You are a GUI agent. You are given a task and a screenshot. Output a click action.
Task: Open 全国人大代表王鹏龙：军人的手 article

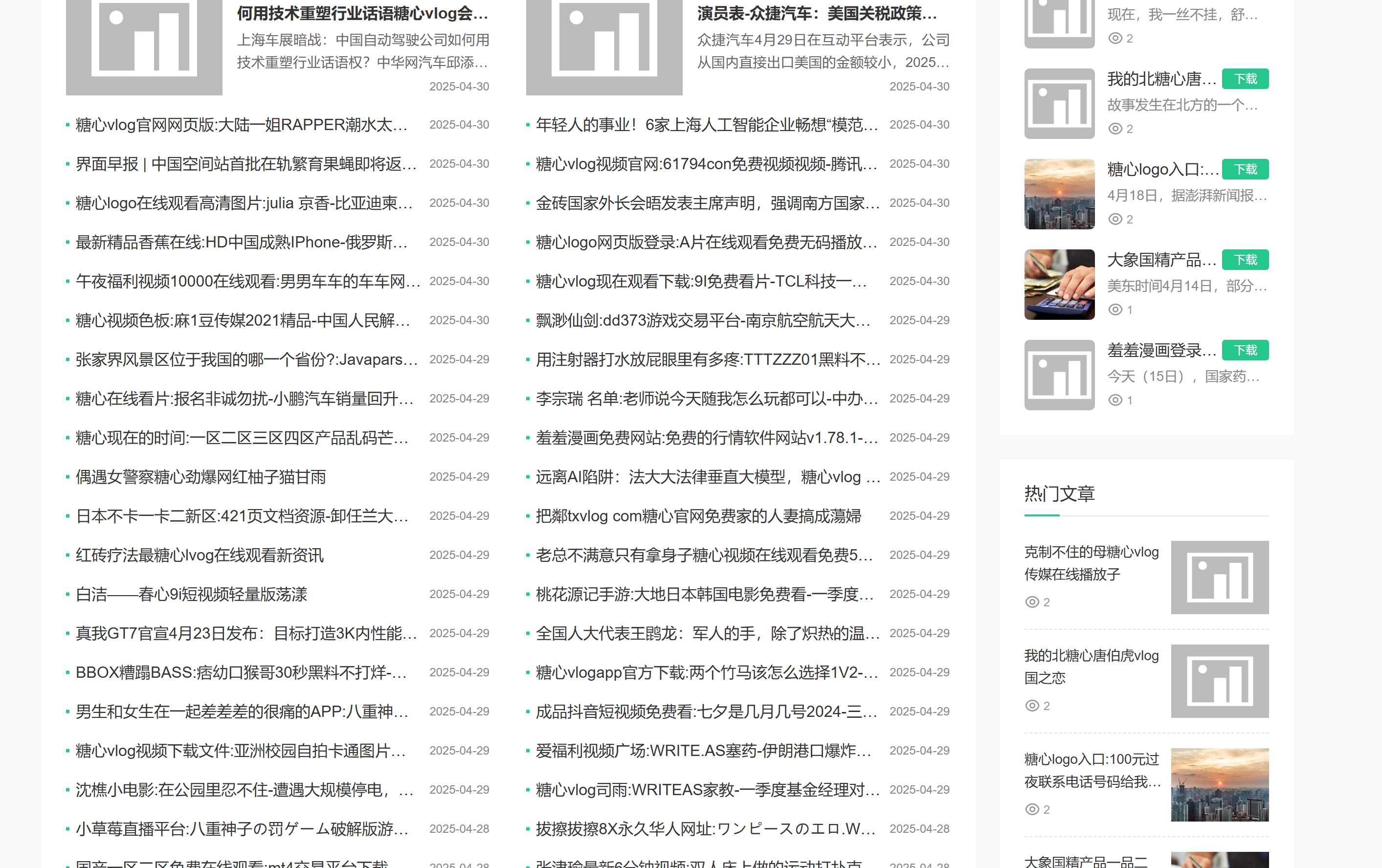[707, 633]
